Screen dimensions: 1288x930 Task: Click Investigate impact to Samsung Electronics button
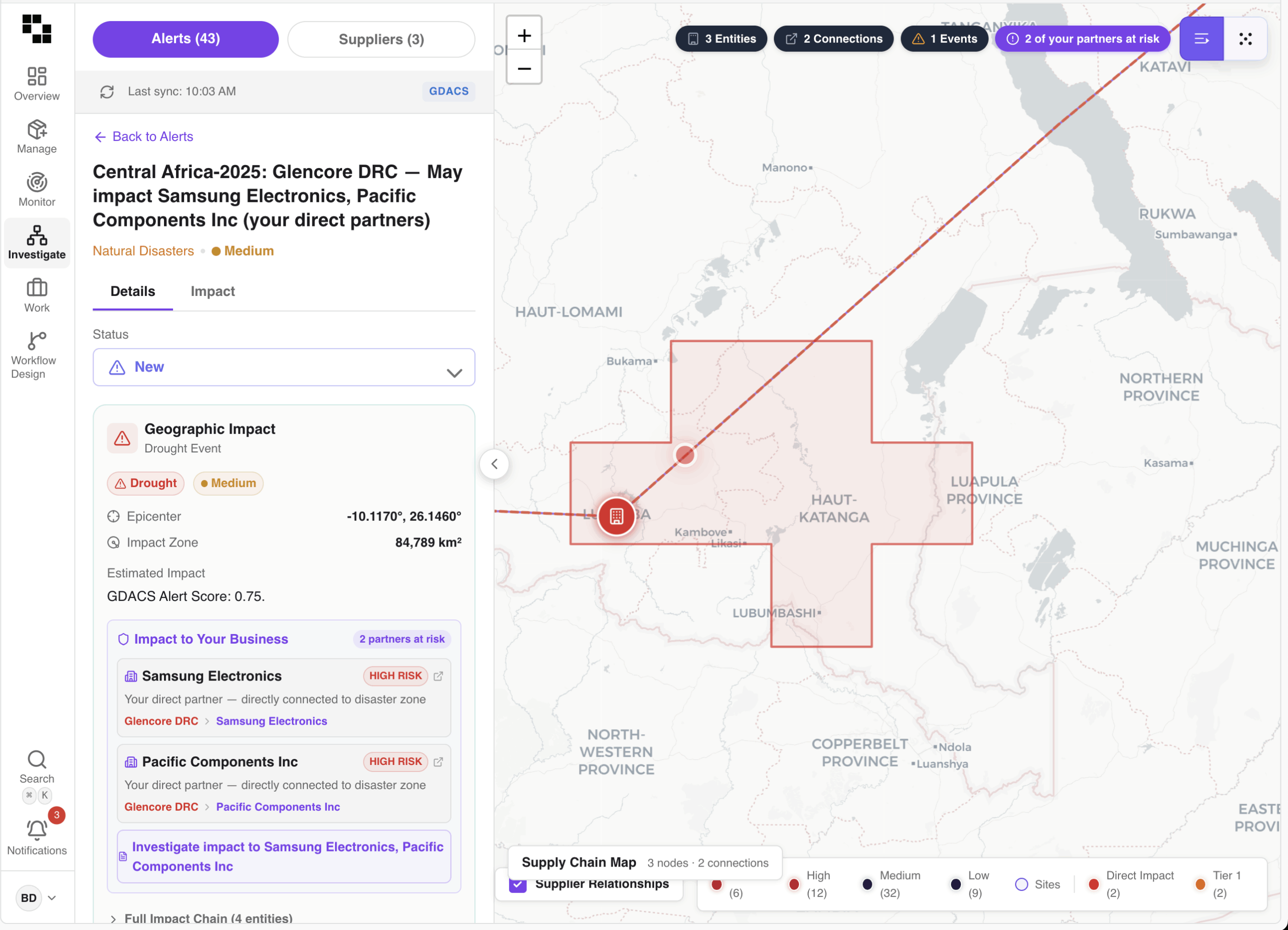(x=283, y=857)
